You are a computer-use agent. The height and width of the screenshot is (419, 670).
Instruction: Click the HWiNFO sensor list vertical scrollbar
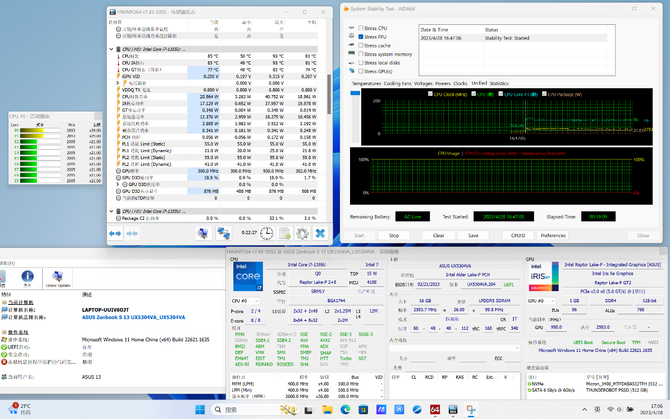point(329,94)
